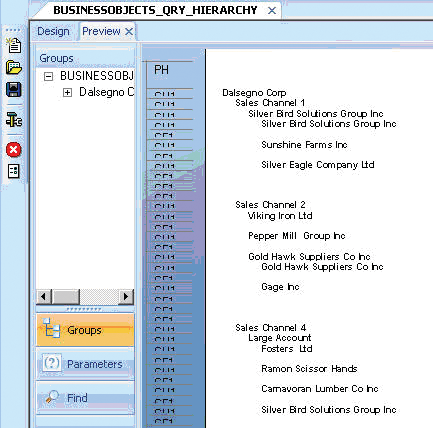Click Fosters Ltd entry
Screen dimensions: 433x428
coord(287,349)
